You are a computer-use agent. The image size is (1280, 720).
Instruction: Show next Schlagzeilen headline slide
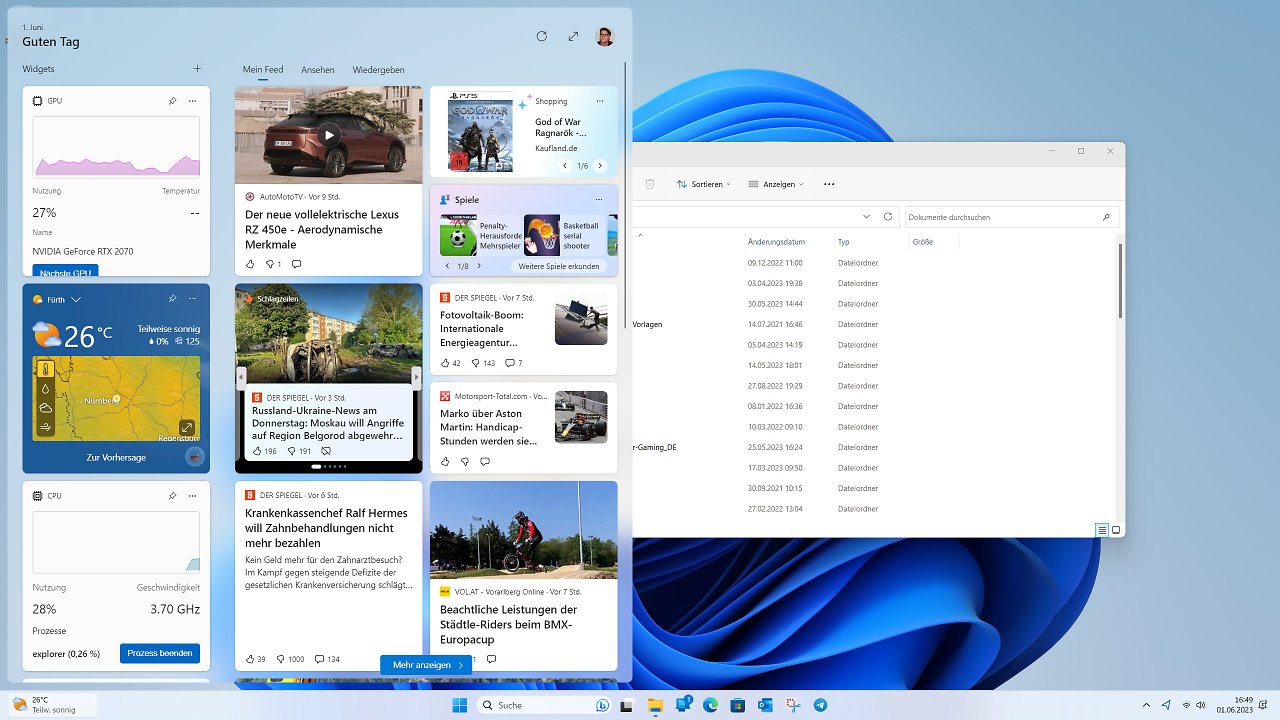(417, 377)
